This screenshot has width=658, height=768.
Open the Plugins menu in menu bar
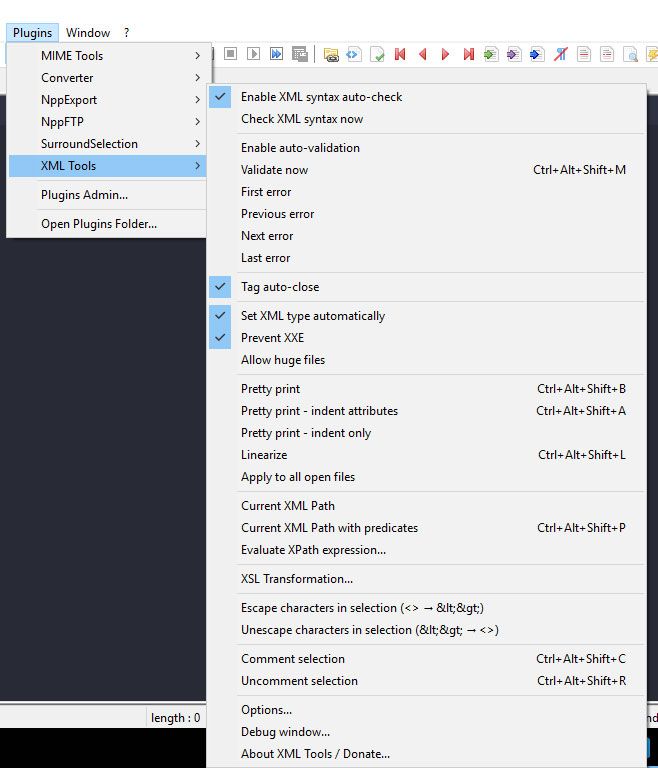click(32, 33)
